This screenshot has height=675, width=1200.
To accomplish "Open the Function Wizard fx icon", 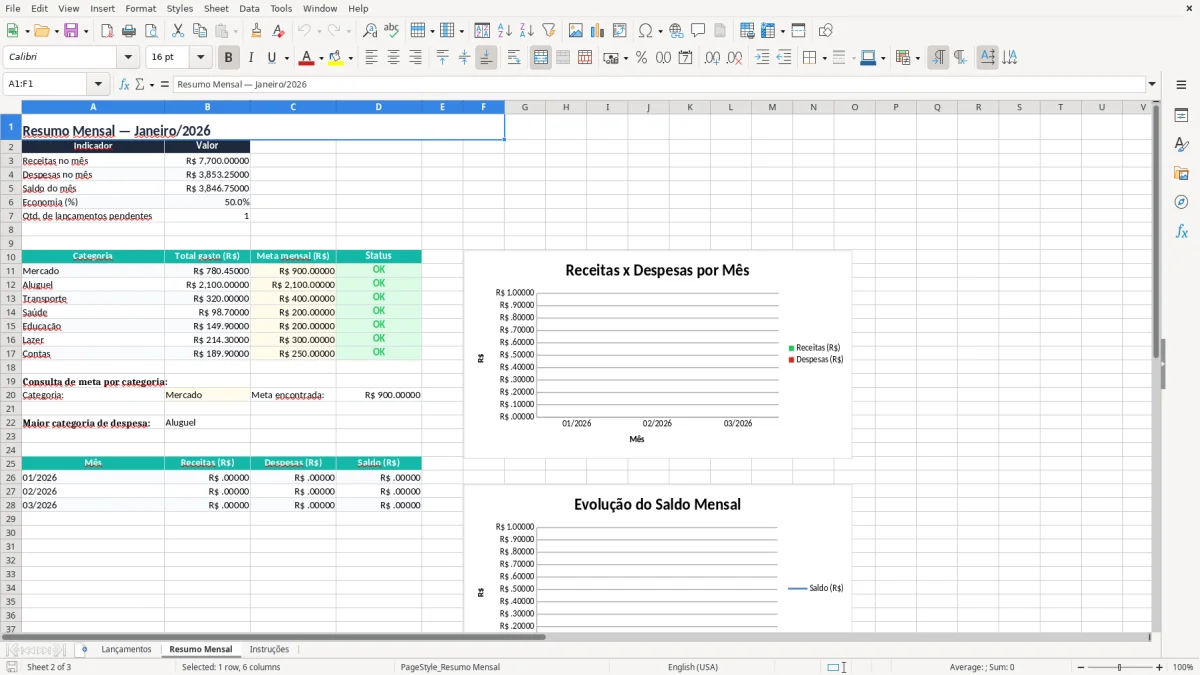I will 124,85.
